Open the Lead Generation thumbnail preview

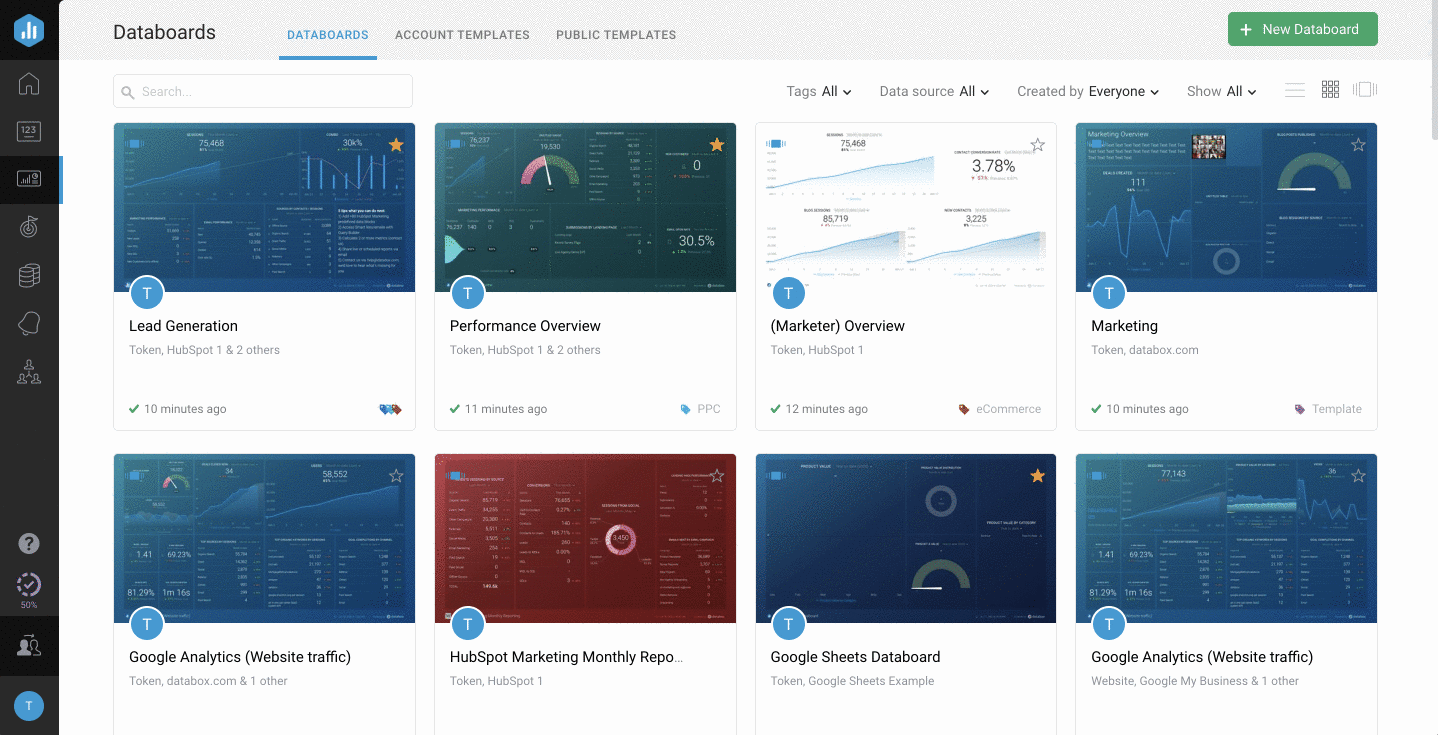264,207
